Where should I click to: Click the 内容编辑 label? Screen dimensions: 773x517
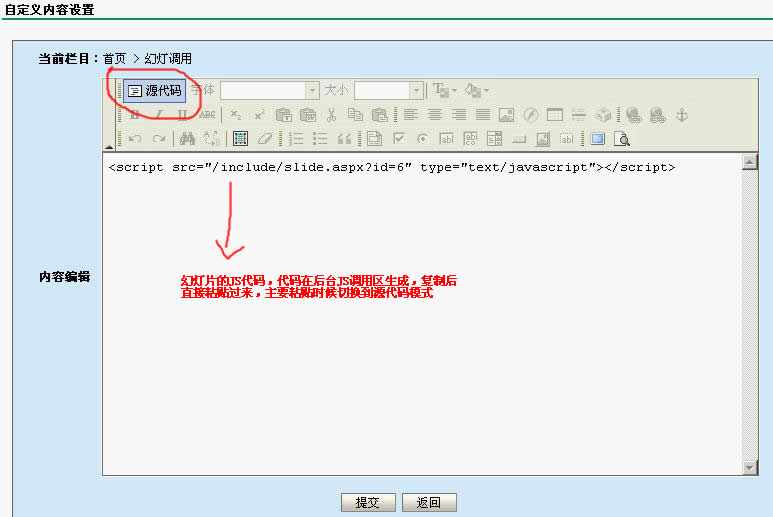65,277
